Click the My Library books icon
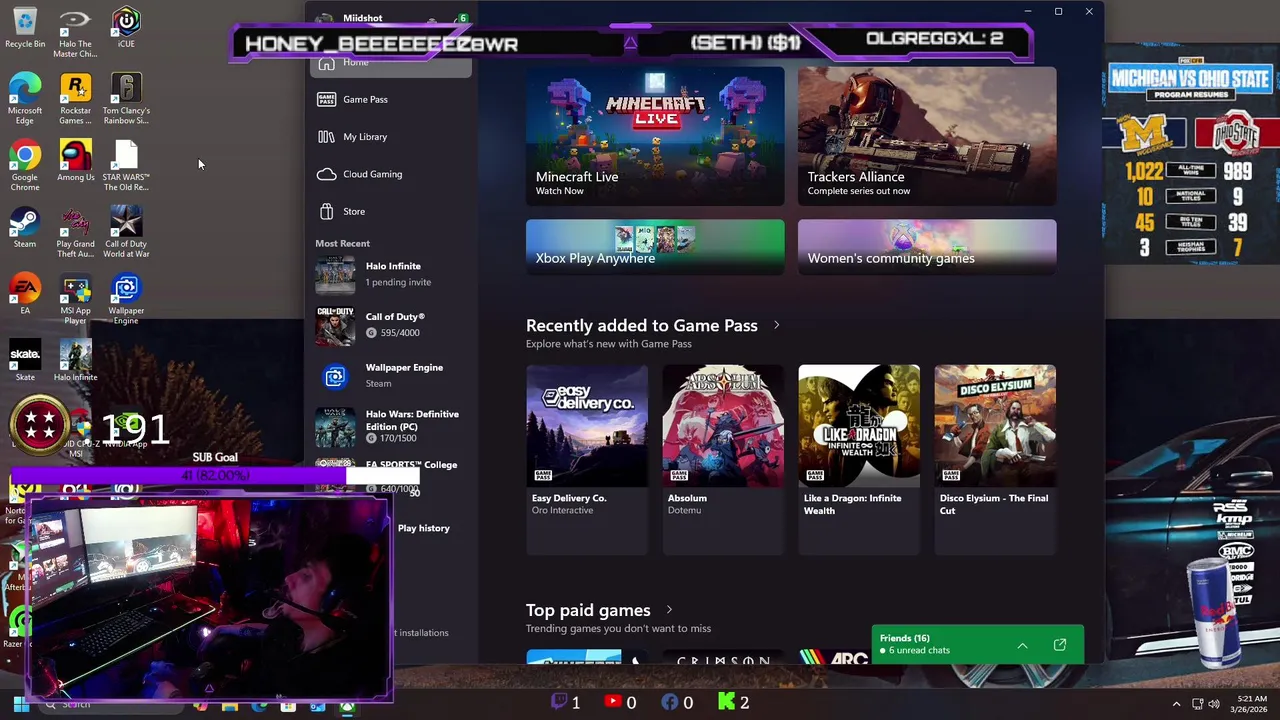The height and width of the screenshot is (720, 1280). point(326,137)
